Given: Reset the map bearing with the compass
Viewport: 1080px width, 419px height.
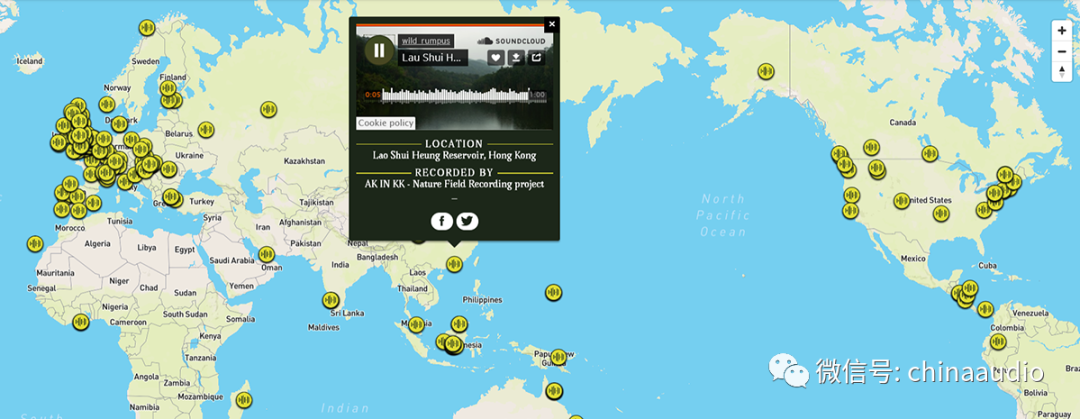Looking at the screenshot, I should (1062, 72).
